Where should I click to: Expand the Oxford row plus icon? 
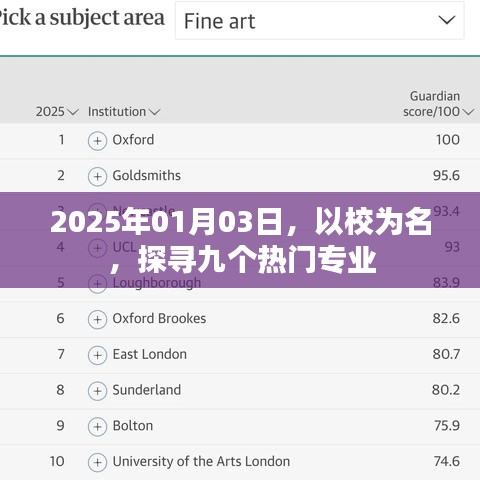[97, 141]
